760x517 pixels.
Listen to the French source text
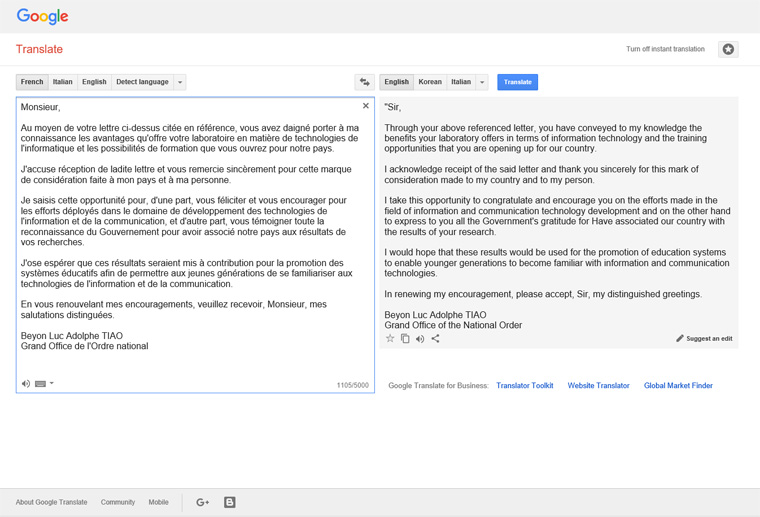[x=26, y=383]
